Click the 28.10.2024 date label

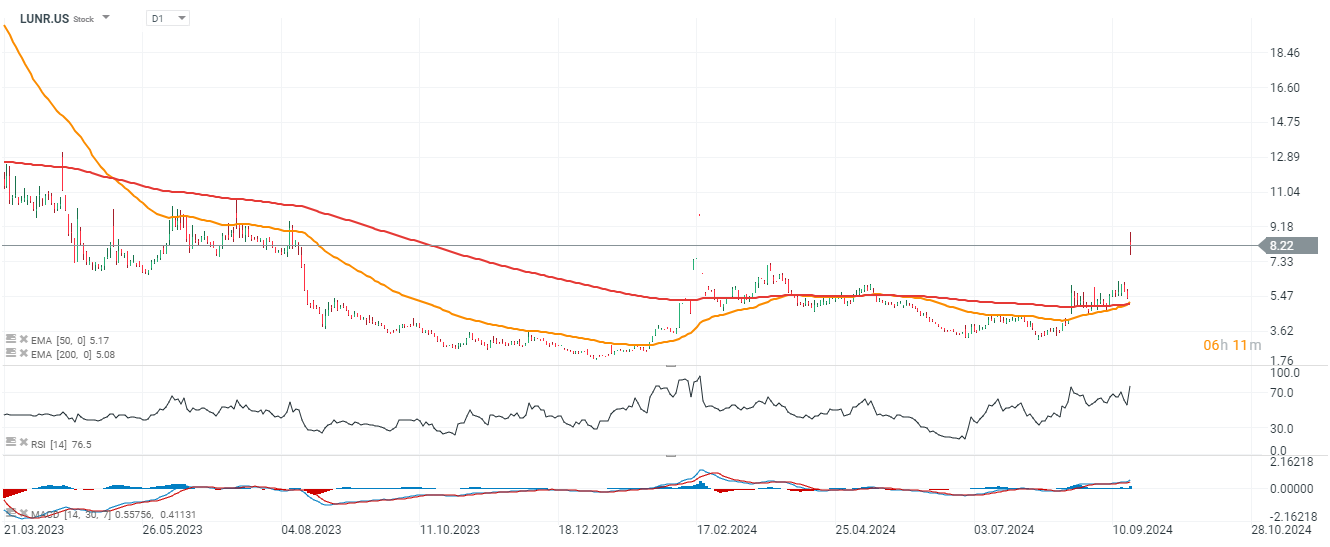[x=1282, y=529]
